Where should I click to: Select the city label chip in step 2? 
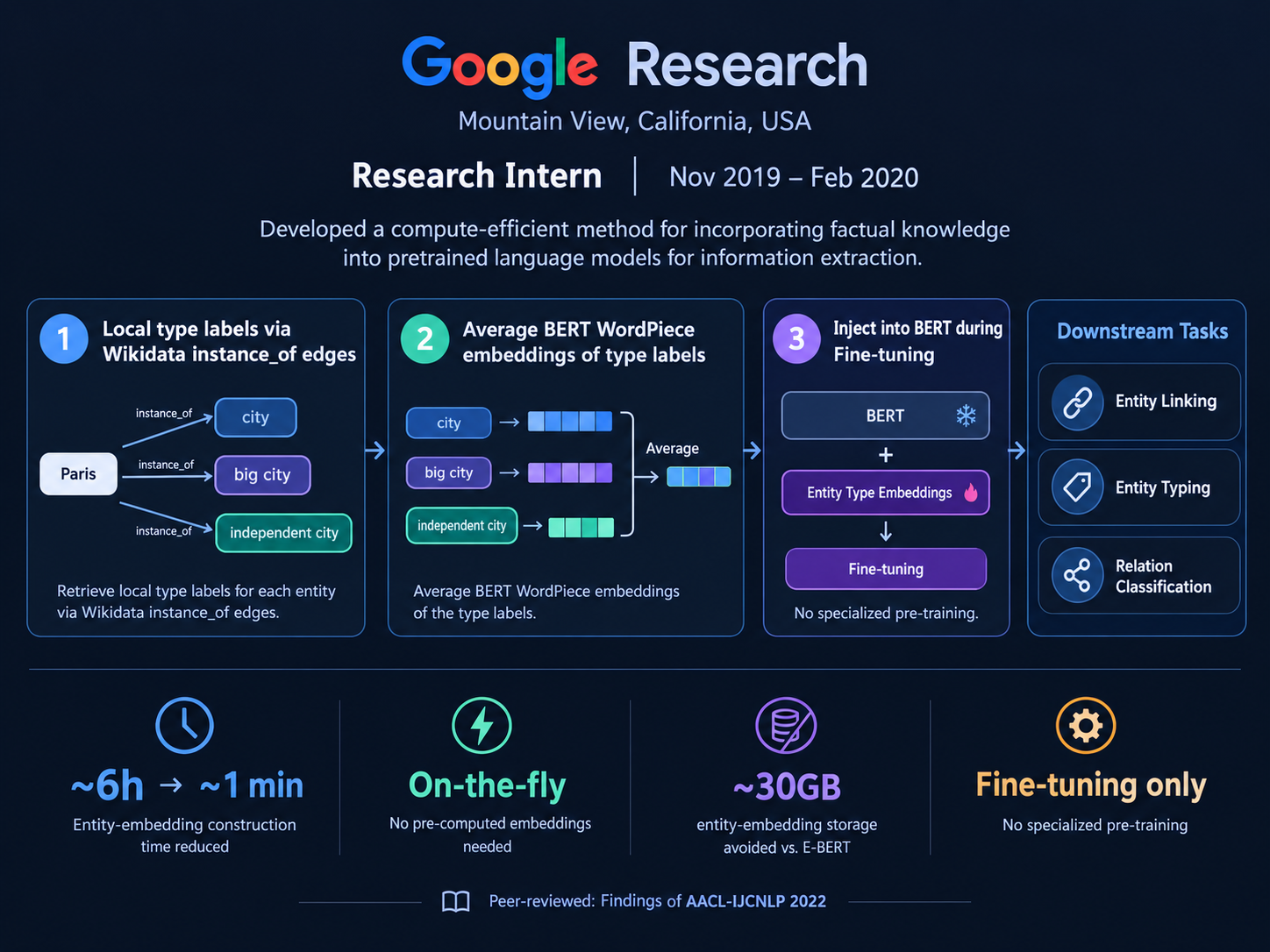coord(448,423)
